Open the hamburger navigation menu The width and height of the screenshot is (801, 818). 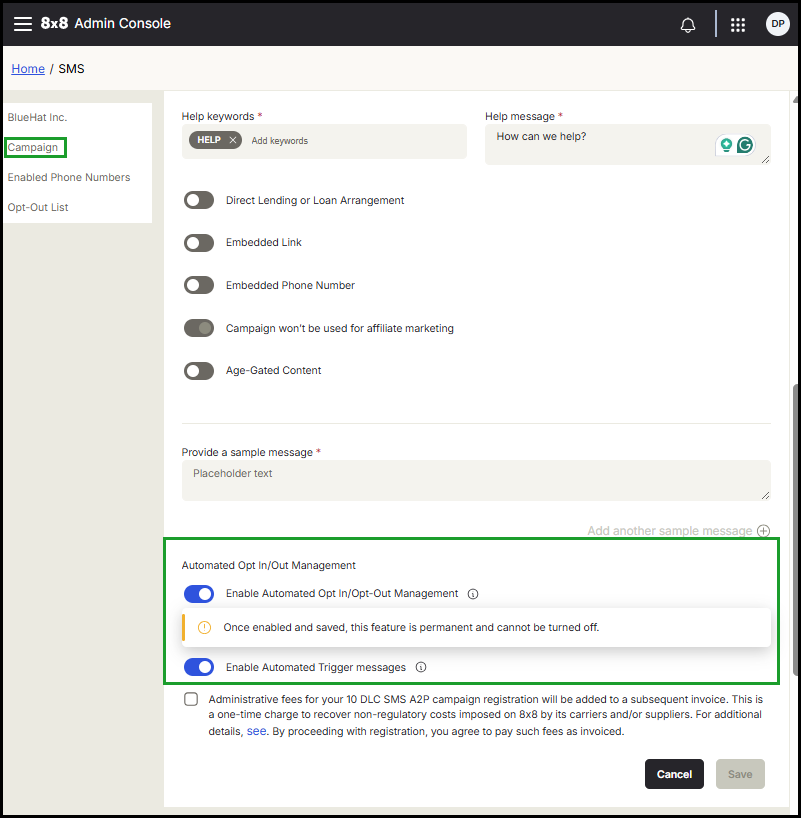pos(22,24)
